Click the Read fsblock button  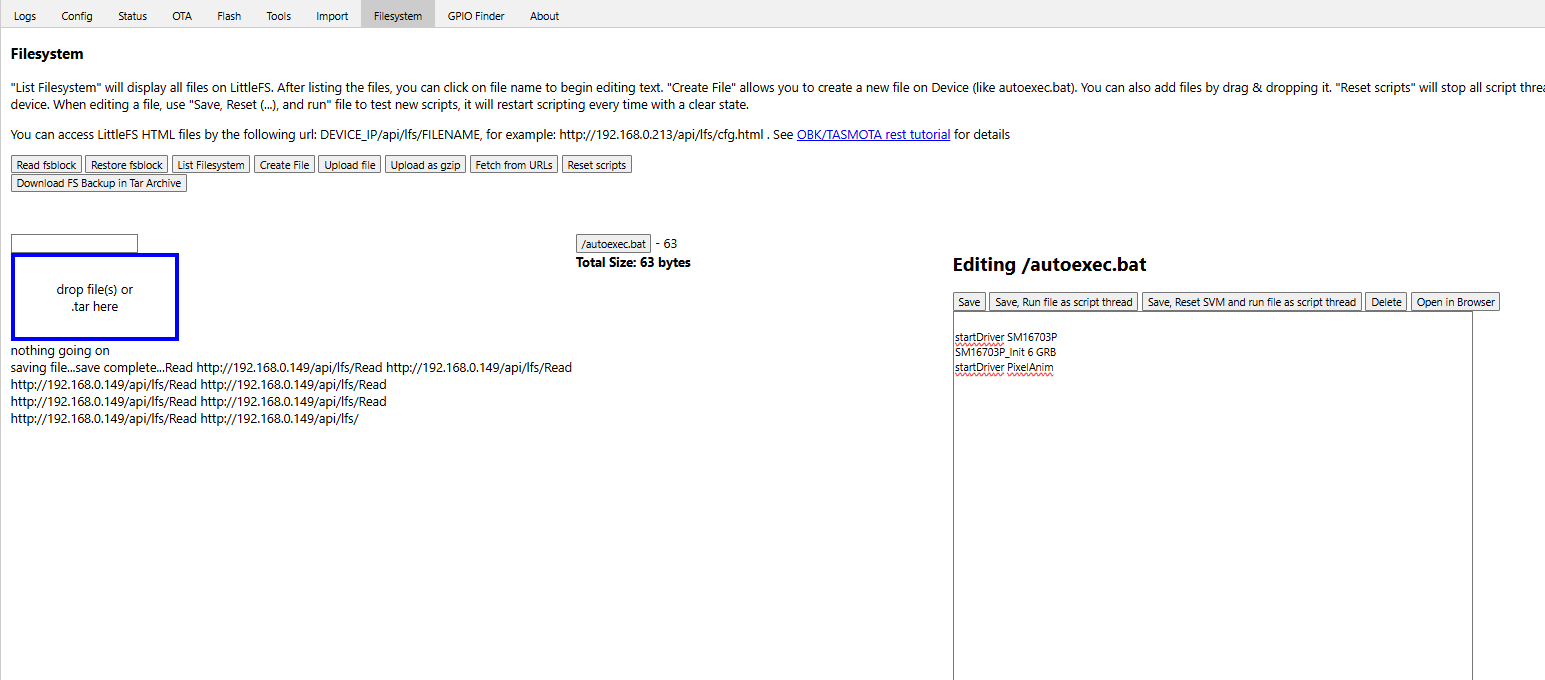point(47,165)
